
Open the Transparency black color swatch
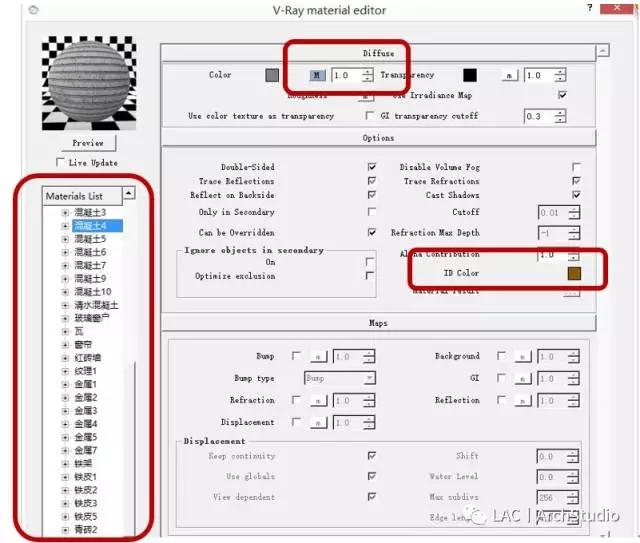(470, 75)
